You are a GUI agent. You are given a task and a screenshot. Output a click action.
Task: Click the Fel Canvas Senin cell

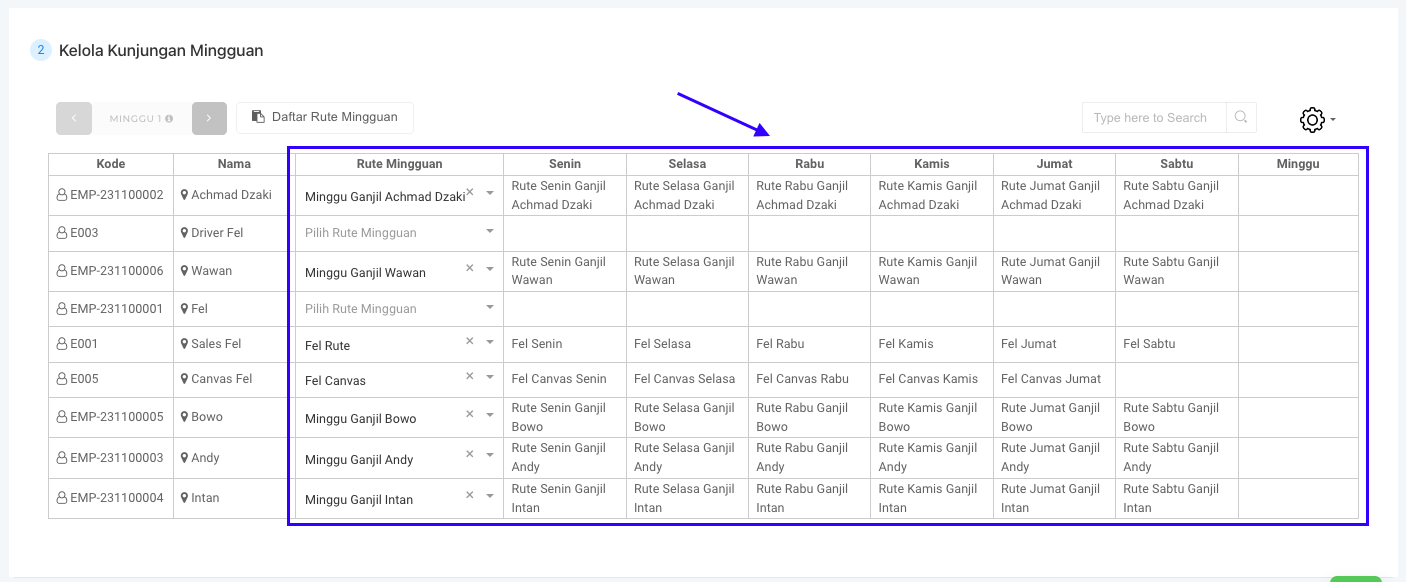tap(559, 379)
